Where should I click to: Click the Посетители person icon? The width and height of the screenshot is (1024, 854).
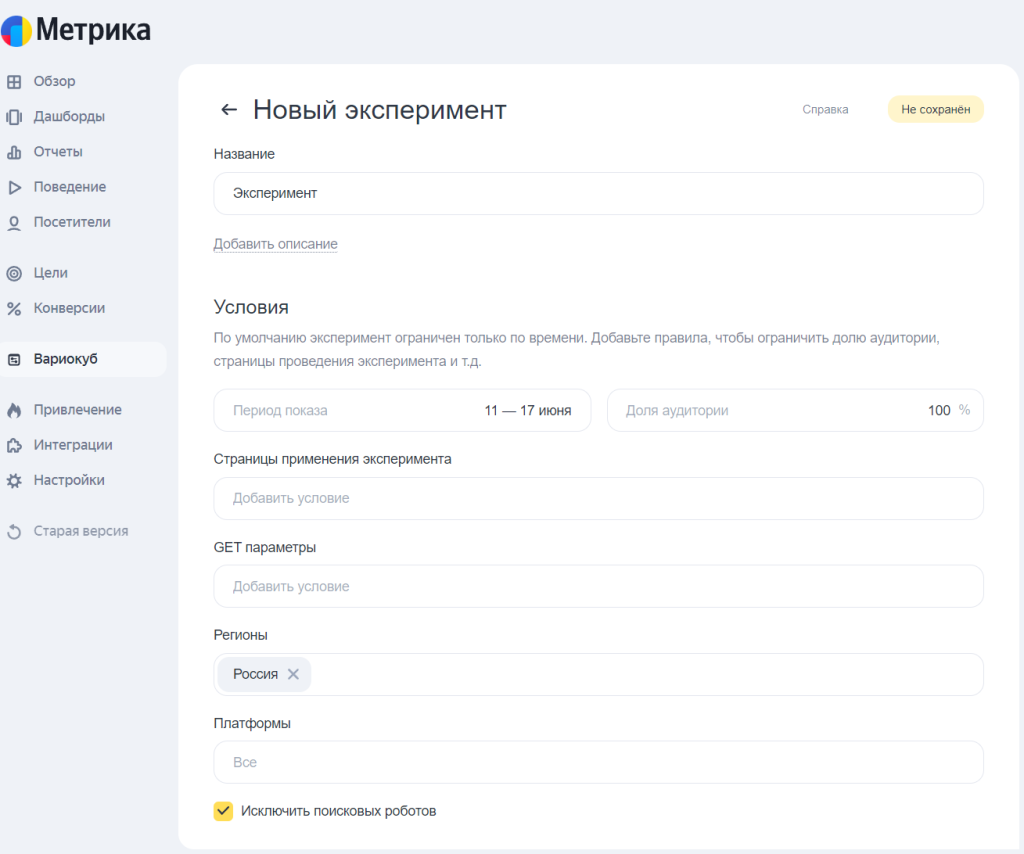[14, 223]
